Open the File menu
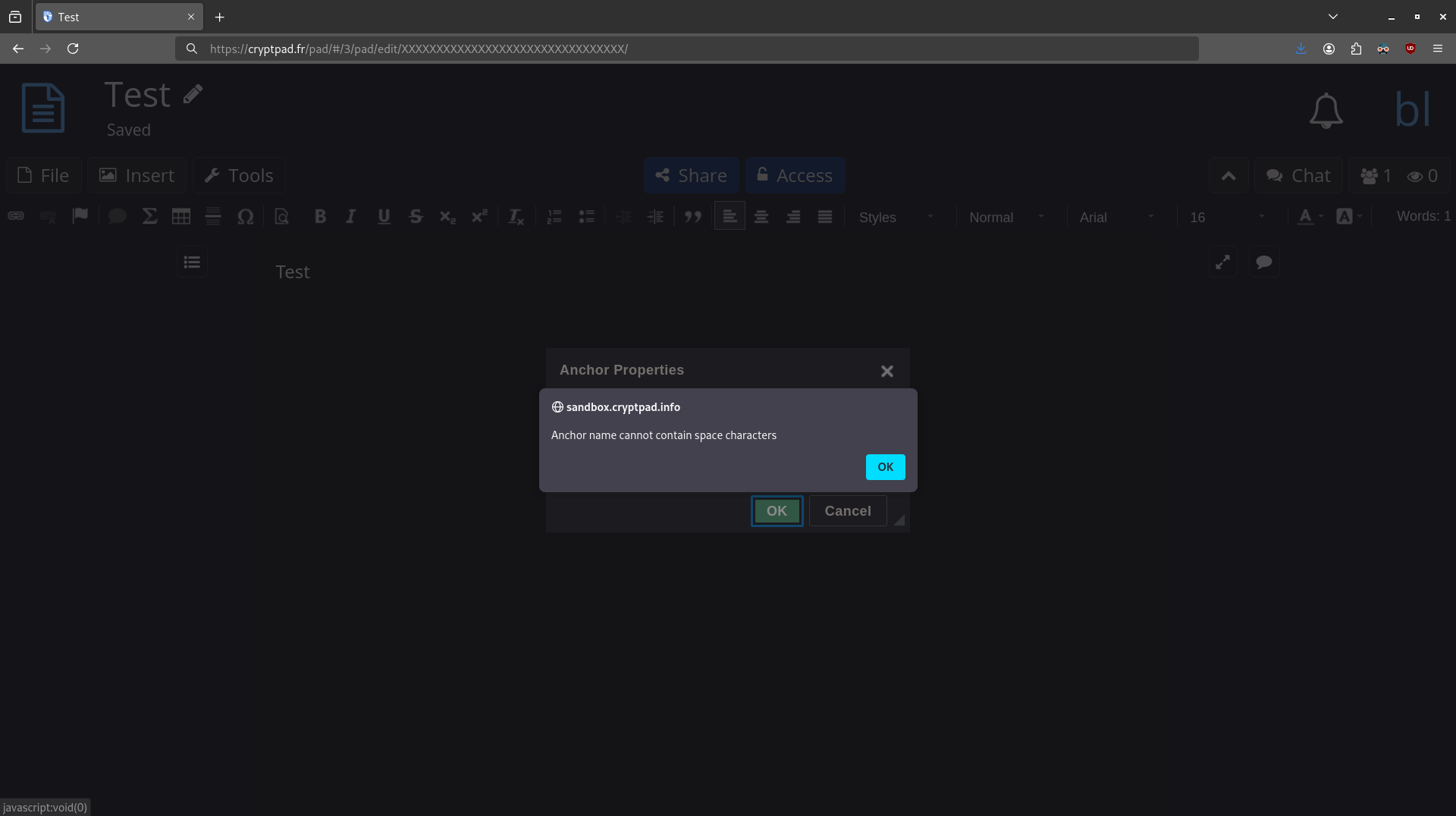Screen dimensions: 1456x816 click(x=44, y=175)
